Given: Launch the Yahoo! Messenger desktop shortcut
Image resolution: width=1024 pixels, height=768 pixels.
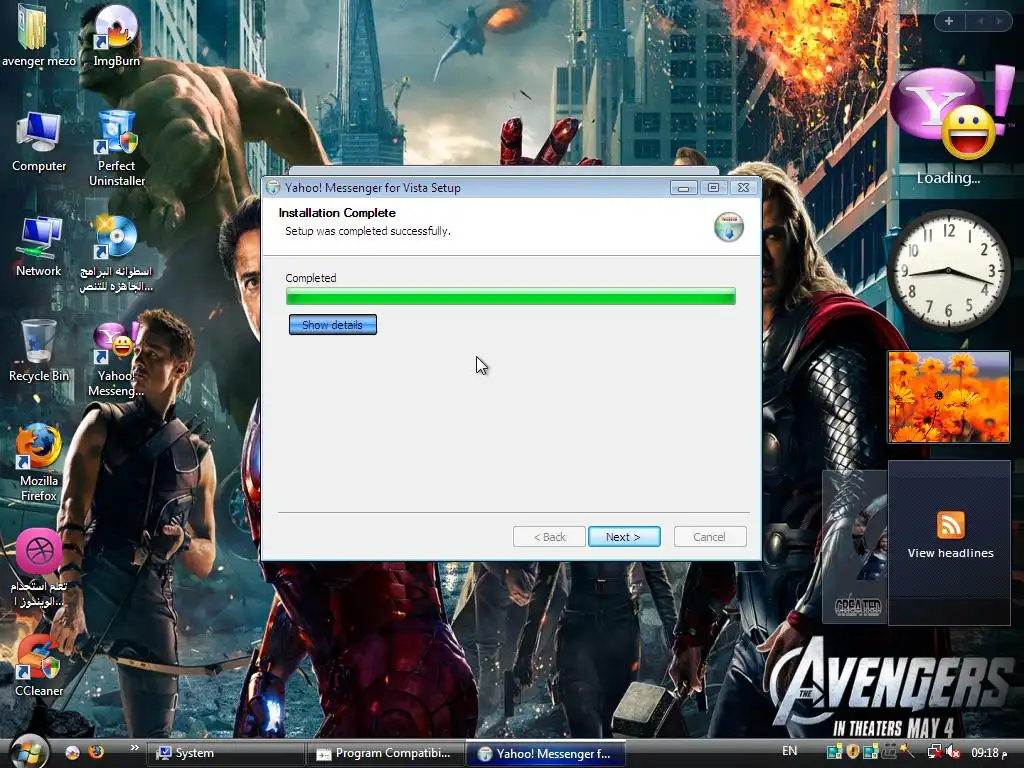Looking at the screenshot, I should click(x=116, y=359).
